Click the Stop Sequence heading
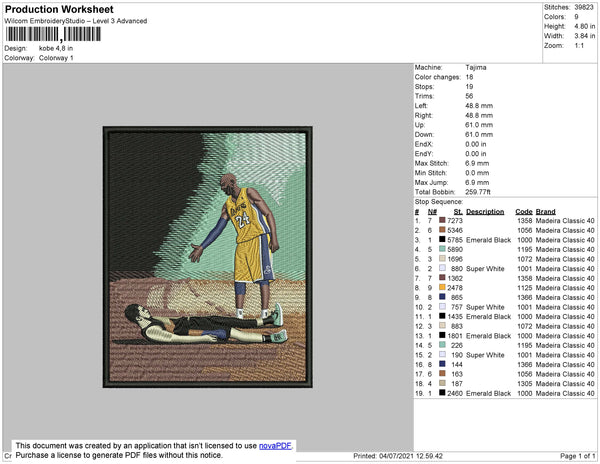The image size is (600, 464). tap(439, 202)
